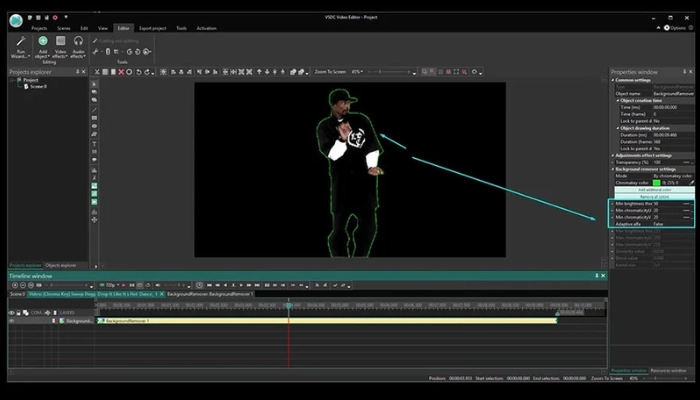Click the Redo arrow in editor toolbar
Viewport: 700px width, 400px height.
click(x=147, y=72)
